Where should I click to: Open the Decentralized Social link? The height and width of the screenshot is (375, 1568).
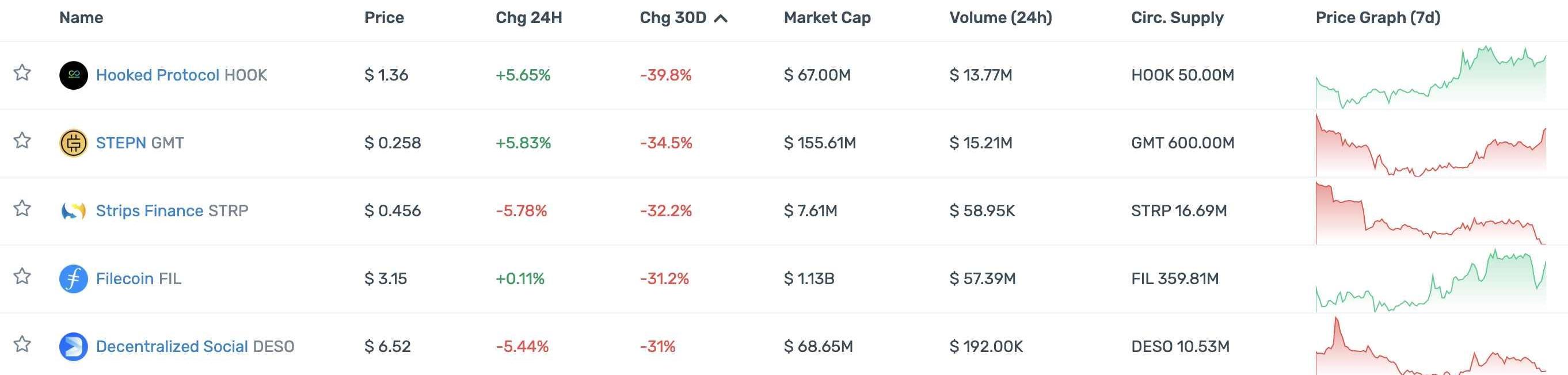(172, 346)
